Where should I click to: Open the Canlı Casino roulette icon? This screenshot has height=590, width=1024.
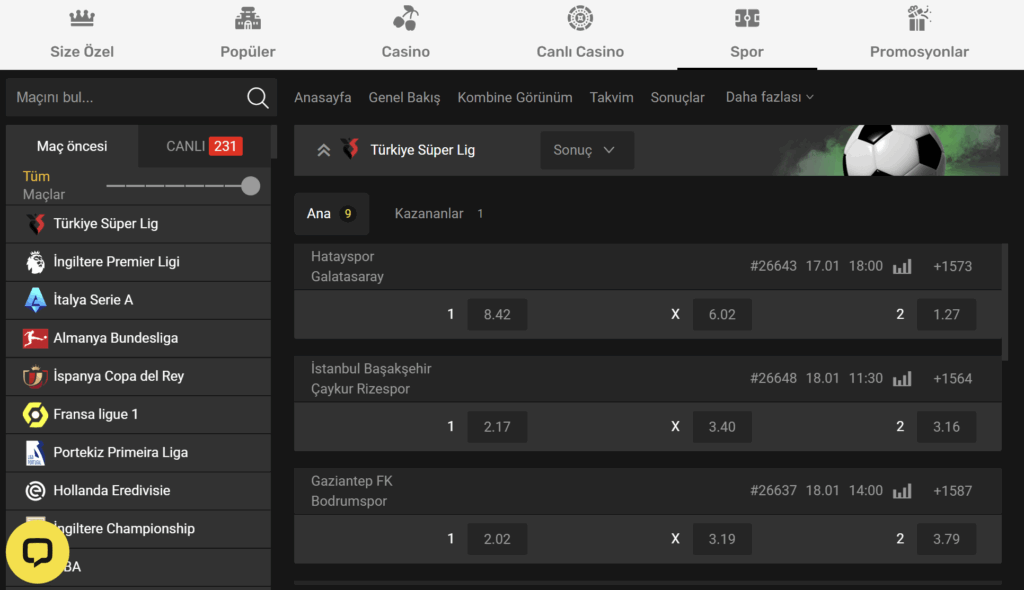(580, 18)
